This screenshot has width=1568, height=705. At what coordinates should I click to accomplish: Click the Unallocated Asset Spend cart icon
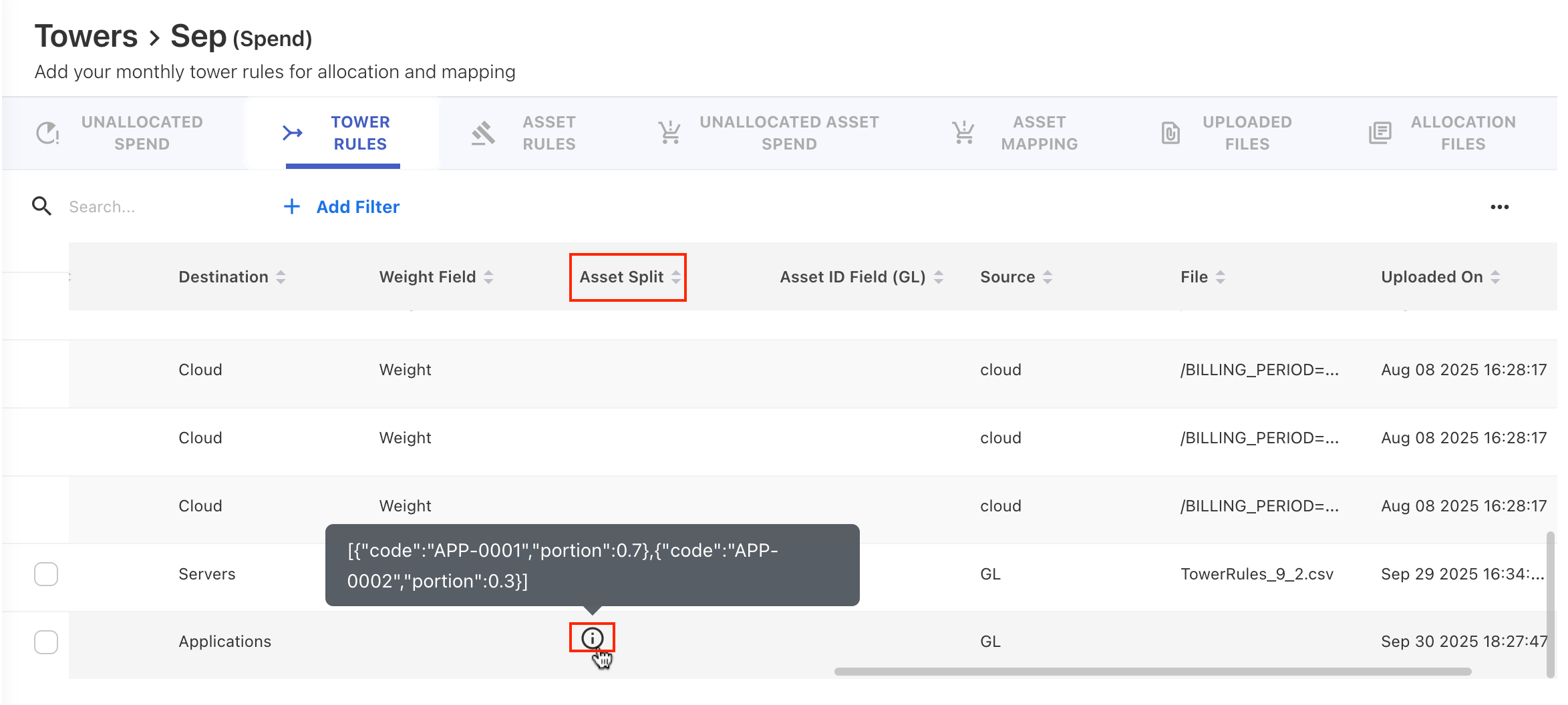669,133
